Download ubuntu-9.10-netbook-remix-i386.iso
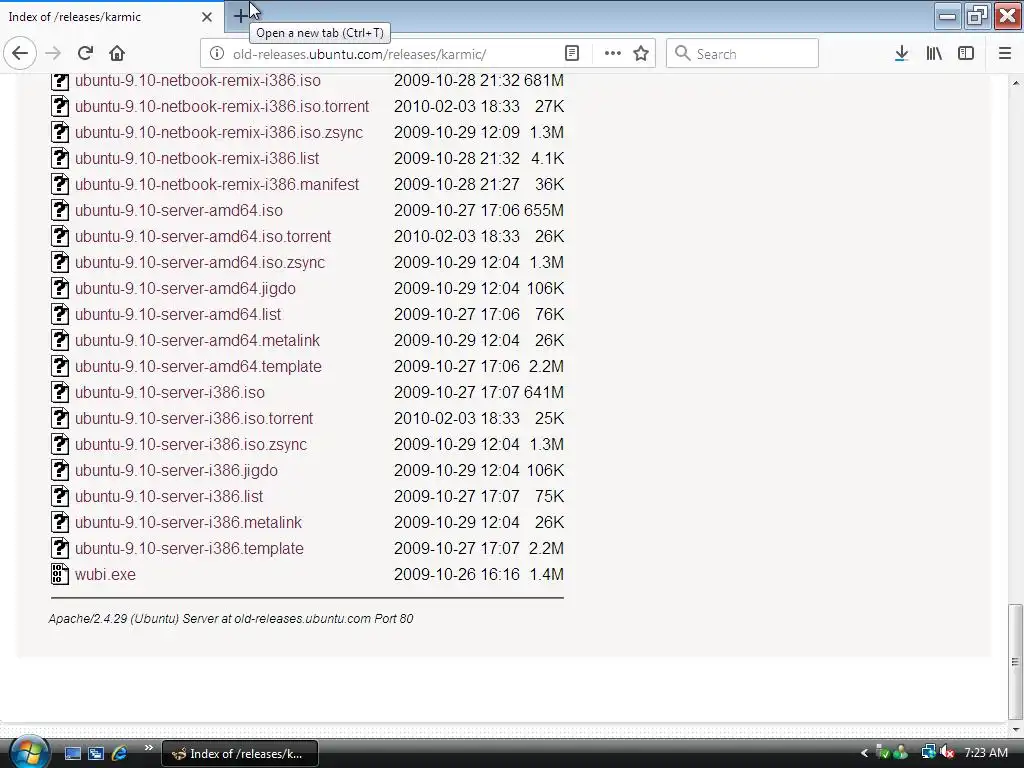 pos(197,80)
